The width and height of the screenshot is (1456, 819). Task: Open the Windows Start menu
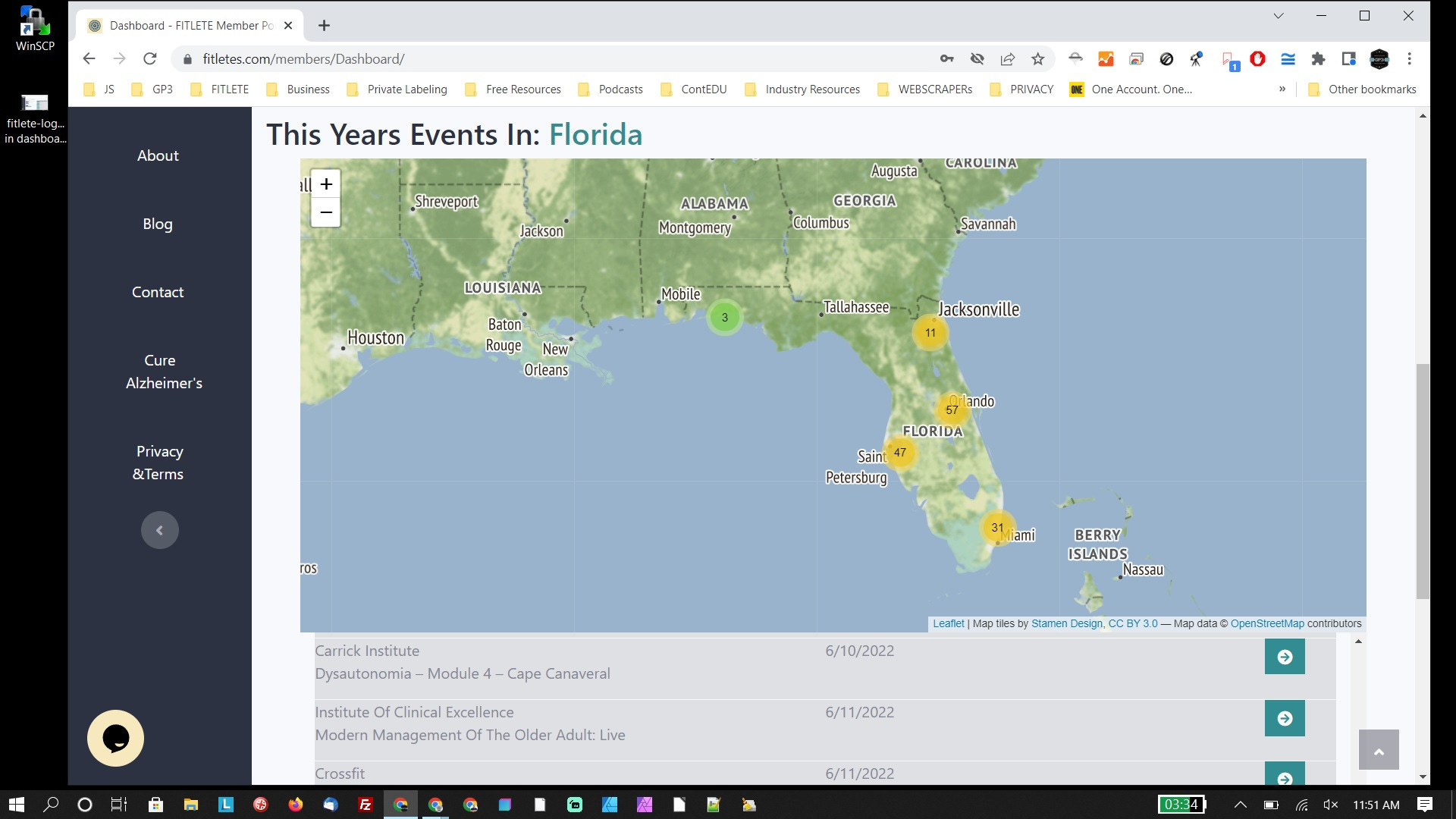(16, 805)
